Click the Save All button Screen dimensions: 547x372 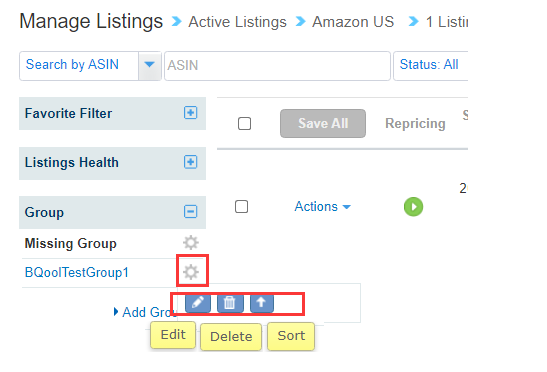[323, 123]
